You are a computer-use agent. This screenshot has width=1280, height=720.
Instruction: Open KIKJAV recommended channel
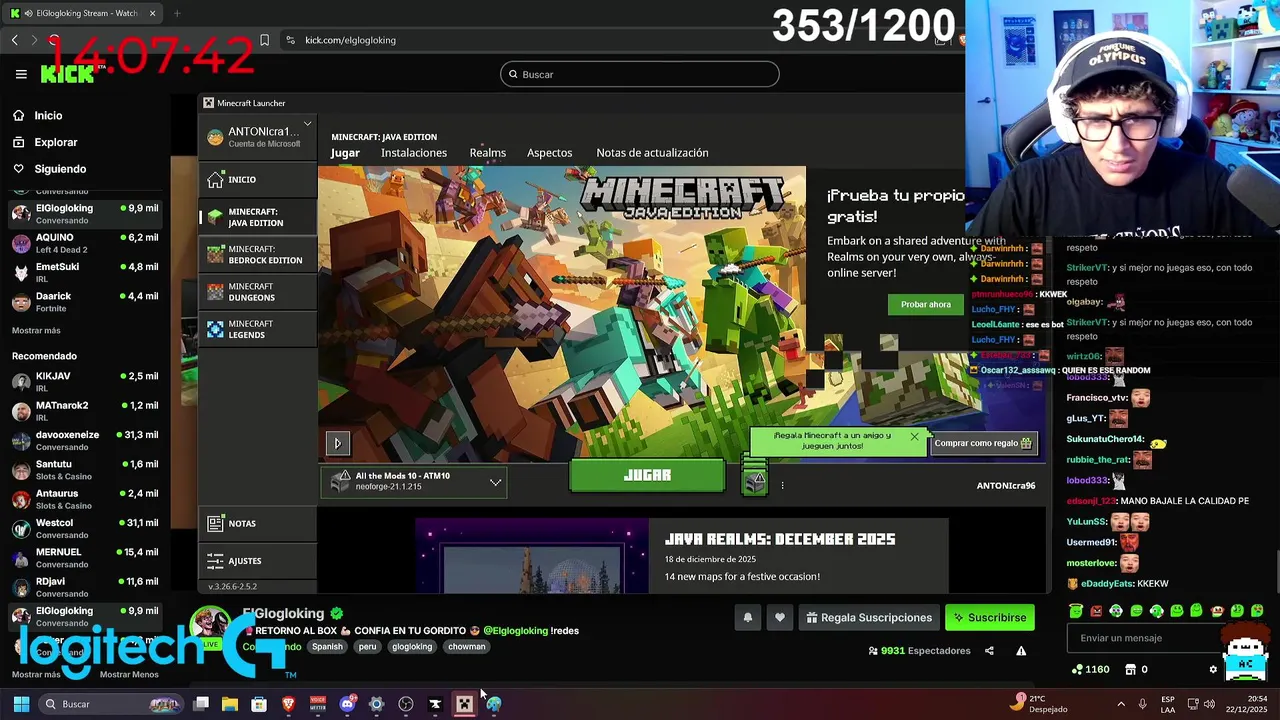tap(85, 381)
